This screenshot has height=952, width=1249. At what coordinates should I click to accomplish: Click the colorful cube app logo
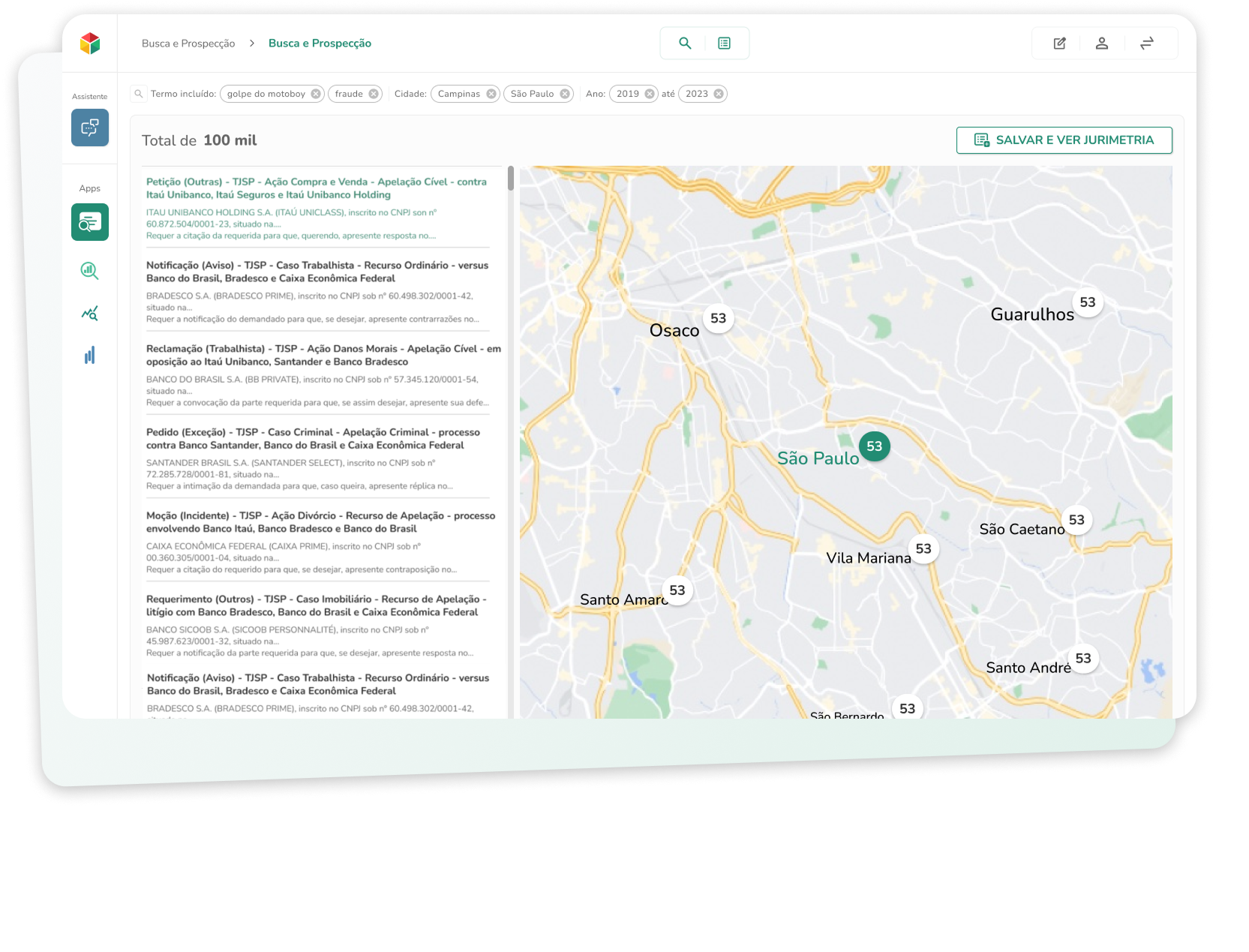click(x=90, y=44)
